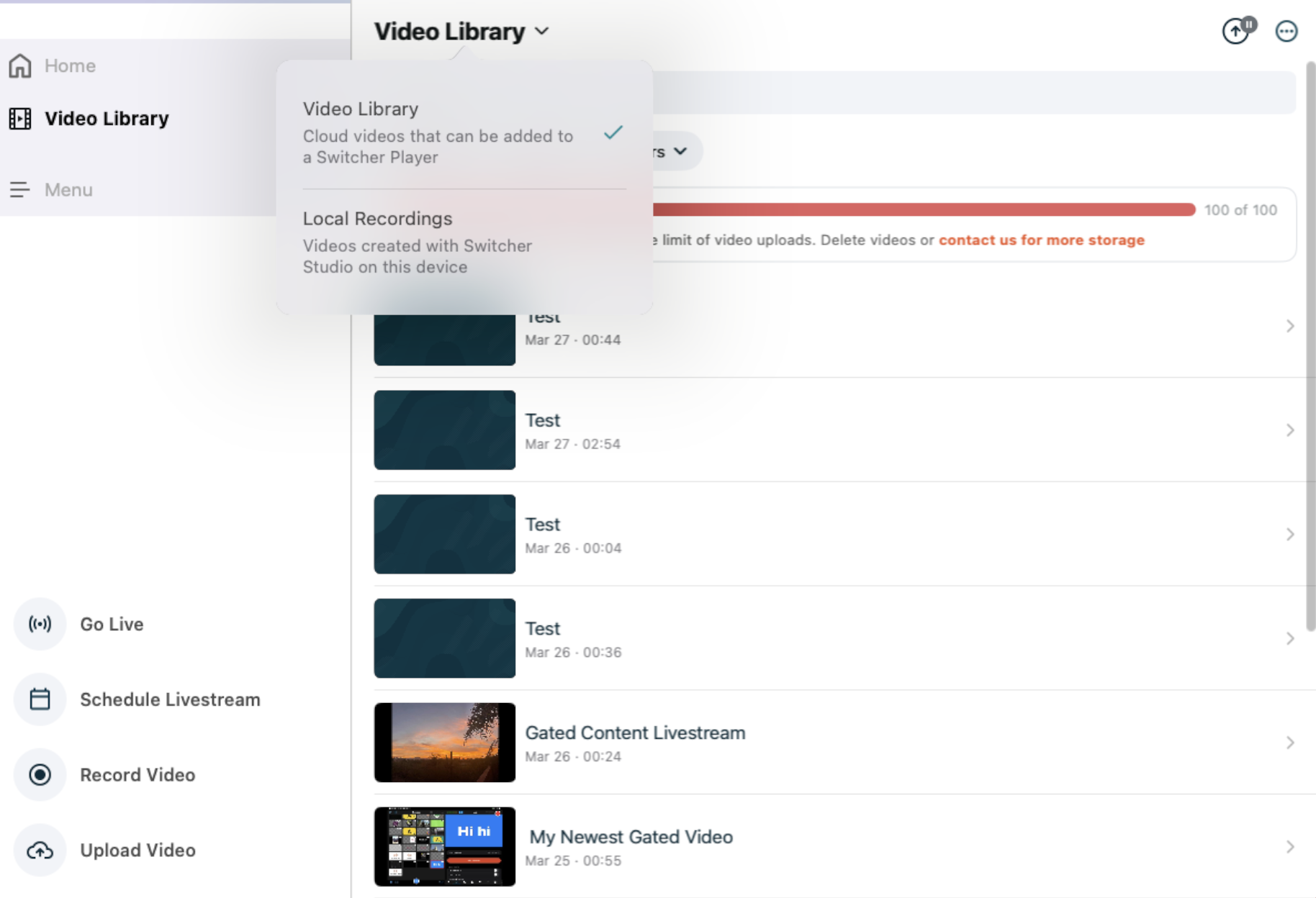Click the 'Gated Content Livestream' title
This screenshot has width=1316, height=898.
pyautogui.click(x=635, y=733)
